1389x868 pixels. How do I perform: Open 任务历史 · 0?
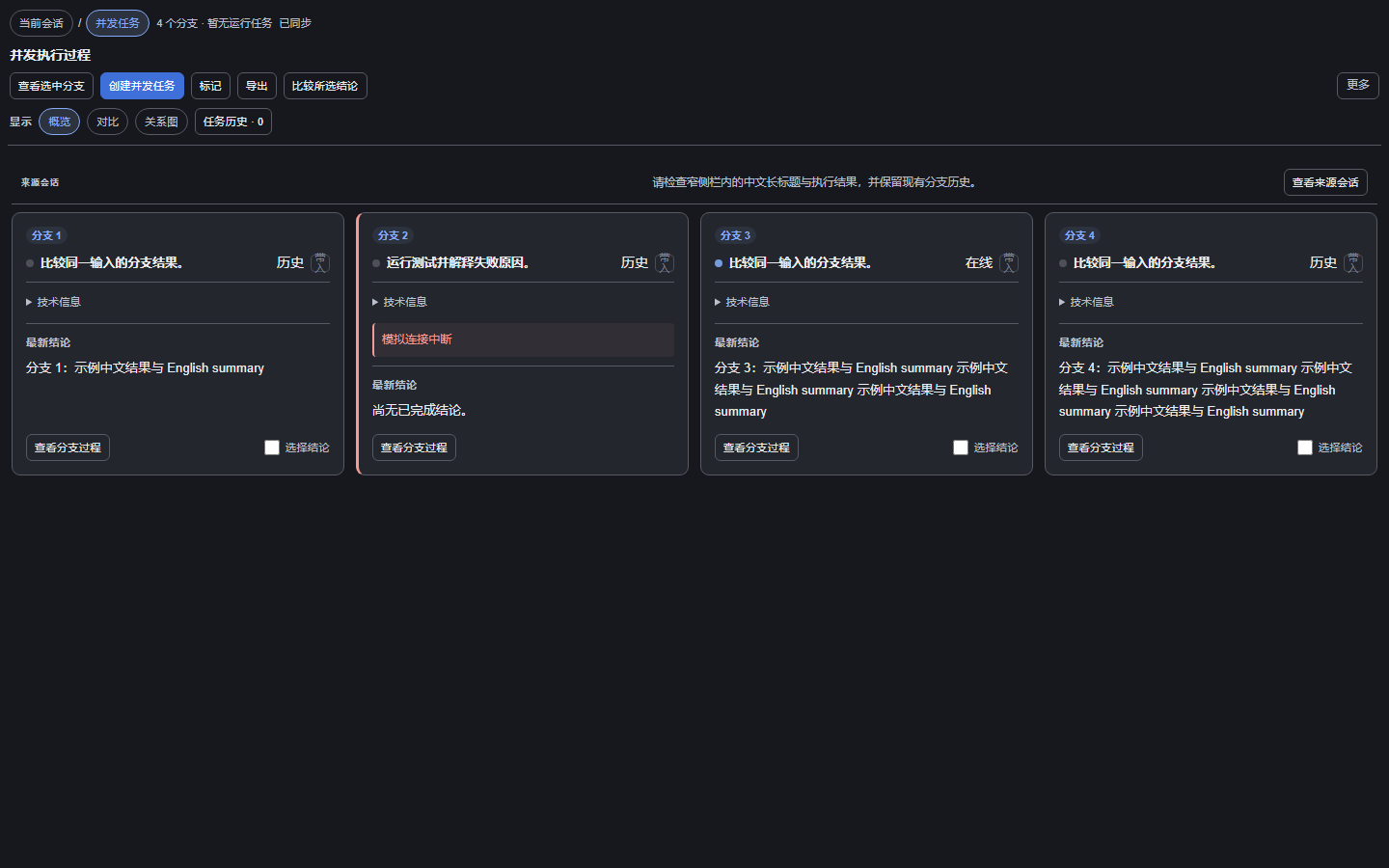[233, 122]
